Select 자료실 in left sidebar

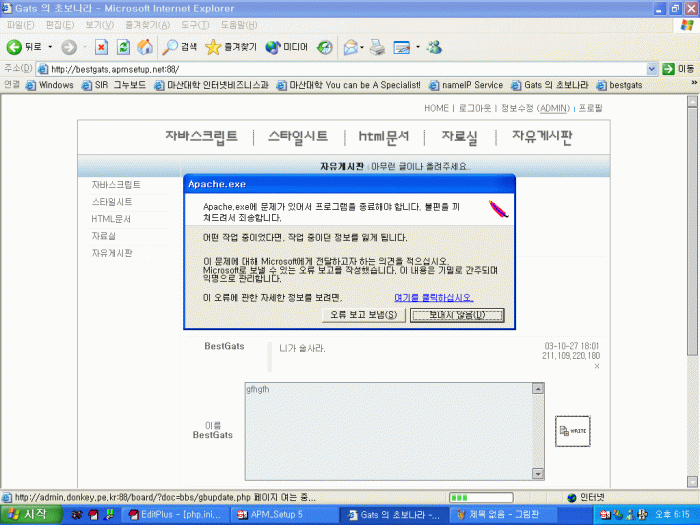[103, 236]
